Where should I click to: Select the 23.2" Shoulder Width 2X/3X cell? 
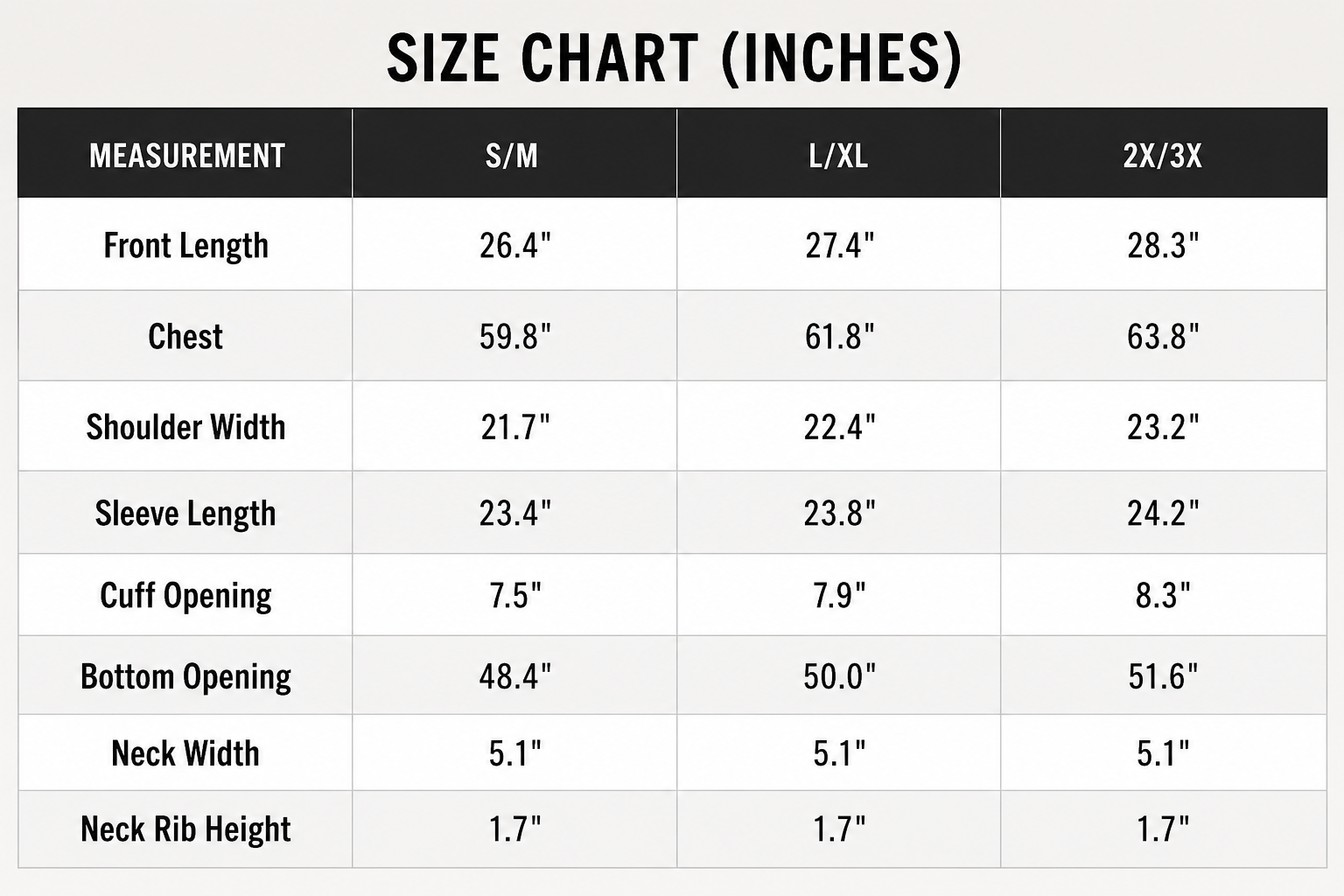point(1163,427)
